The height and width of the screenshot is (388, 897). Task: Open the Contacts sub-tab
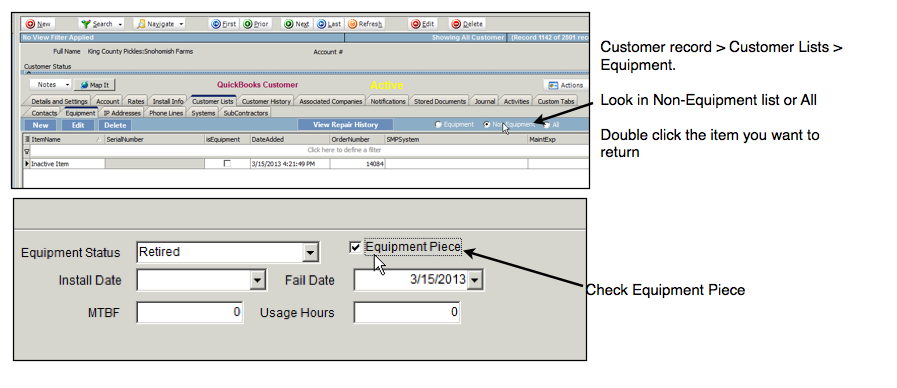pos(44,113)
